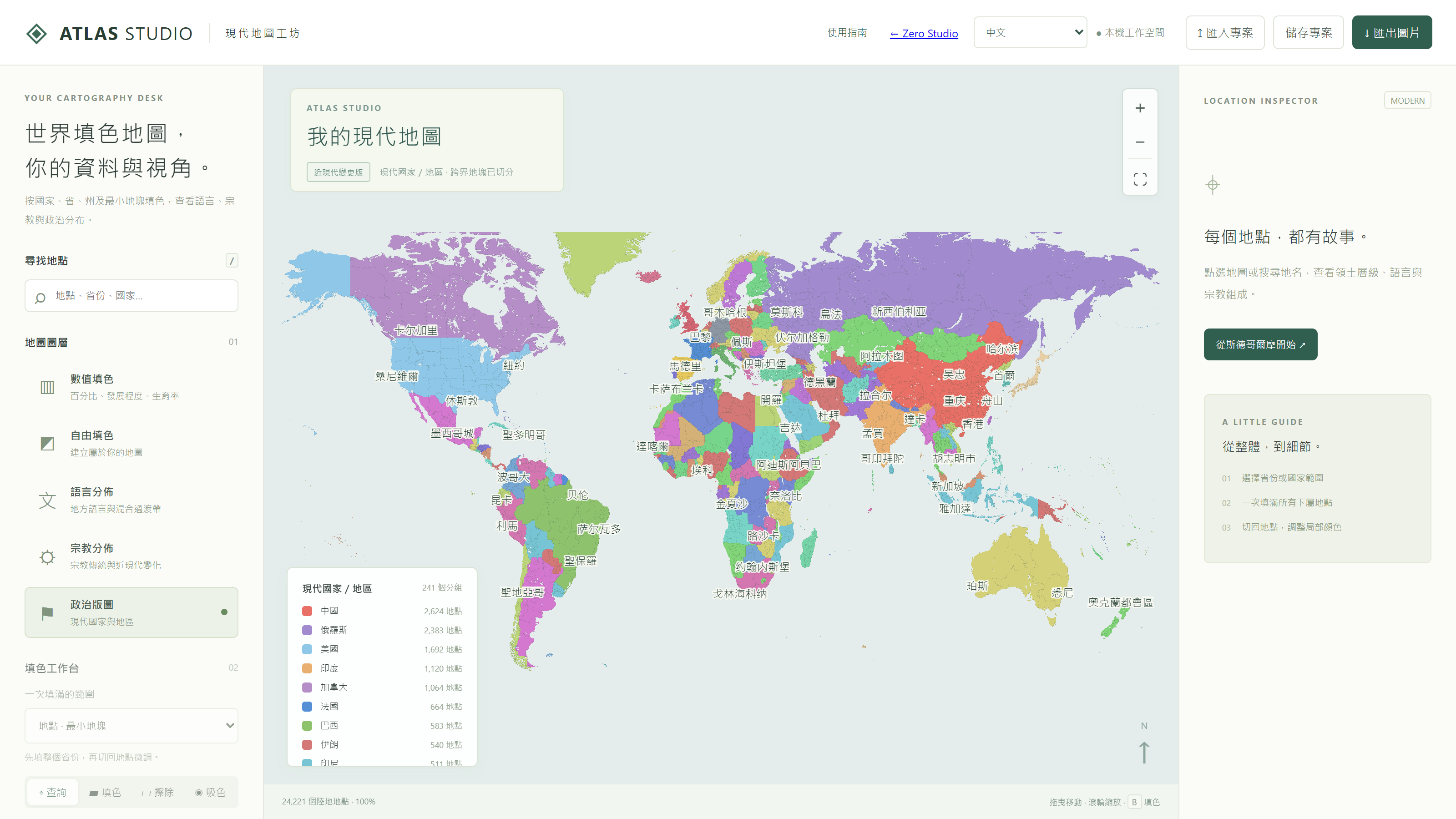
Task: Click the 印度 orange legend swatch
Action: pos(307,668)
